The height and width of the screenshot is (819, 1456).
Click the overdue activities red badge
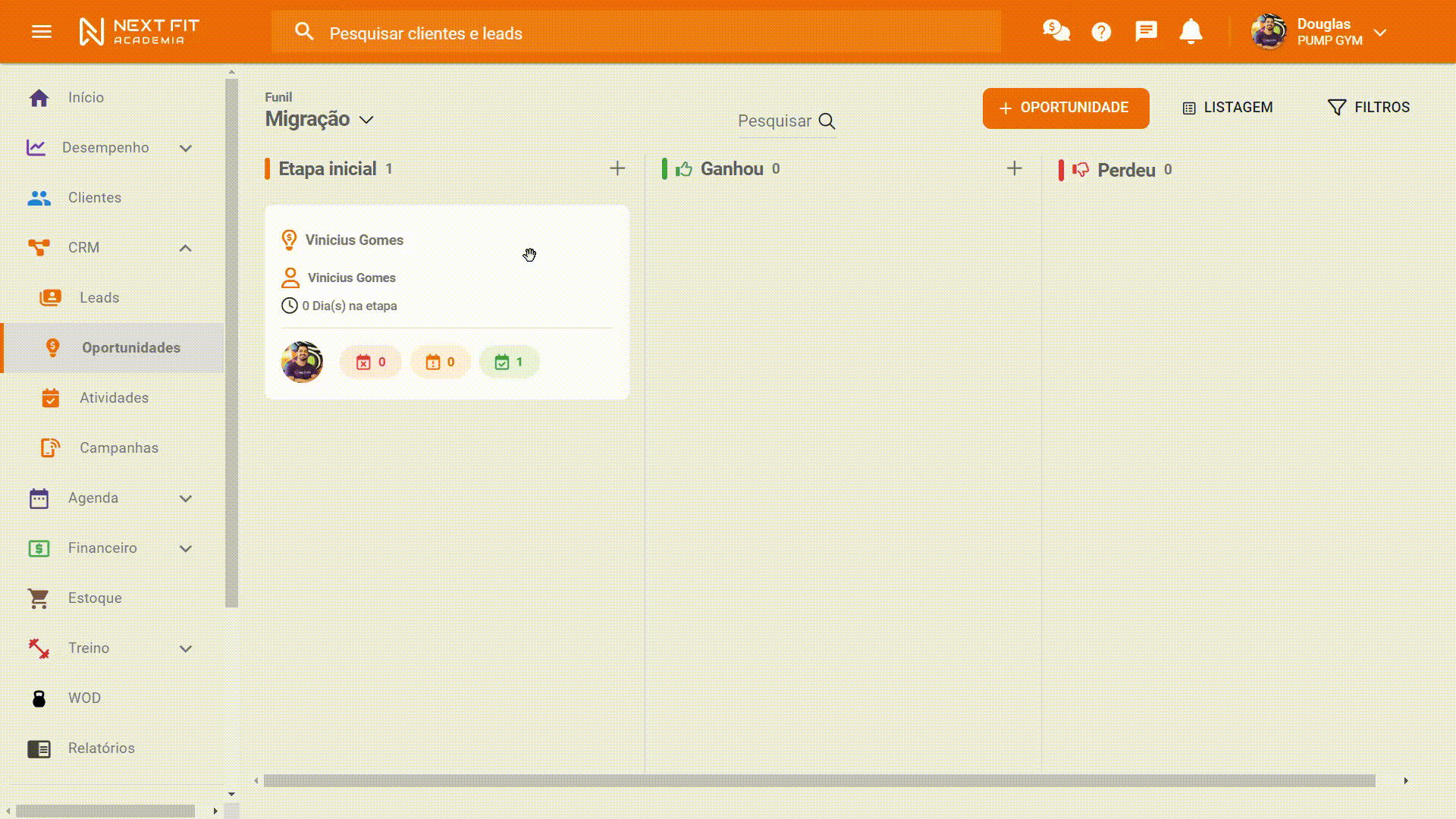pos(371,362)
